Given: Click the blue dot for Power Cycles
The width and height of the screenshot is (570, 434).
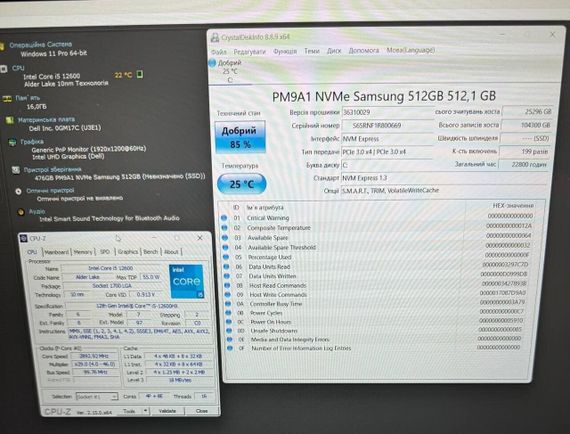Looking at the screenshot, I should [228, 313].
